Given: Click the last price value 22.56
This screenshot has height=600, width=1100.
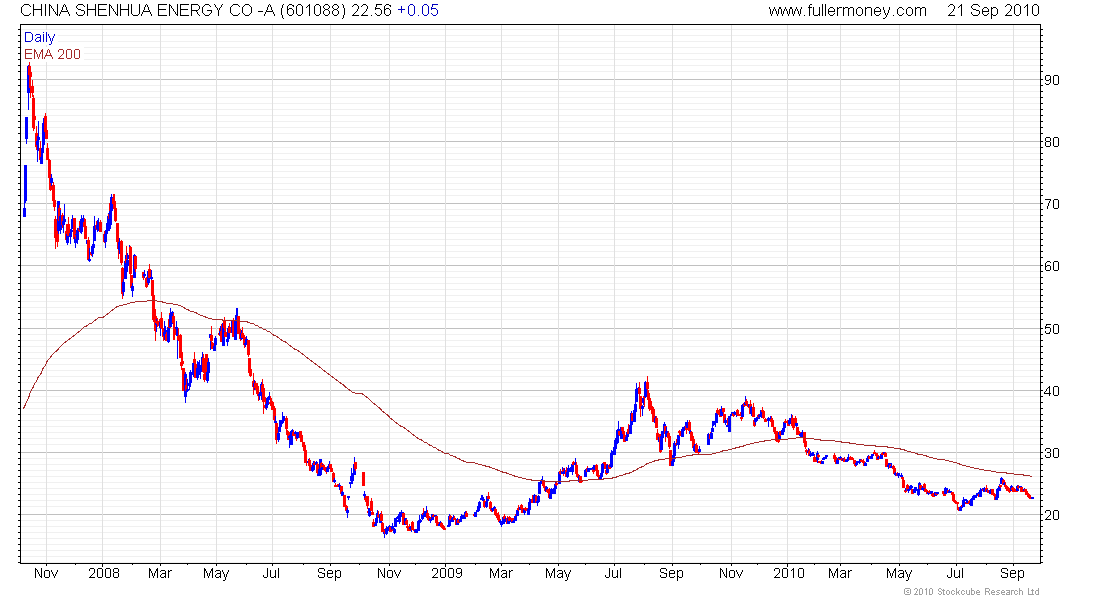Looking at the screenshot, I should point(371,11).
